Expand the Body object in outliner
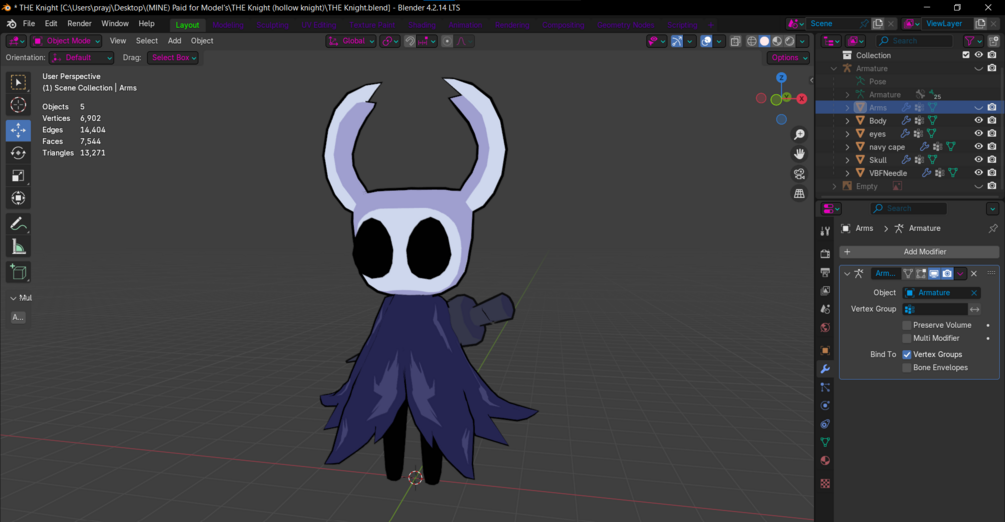 coord(847,121)
